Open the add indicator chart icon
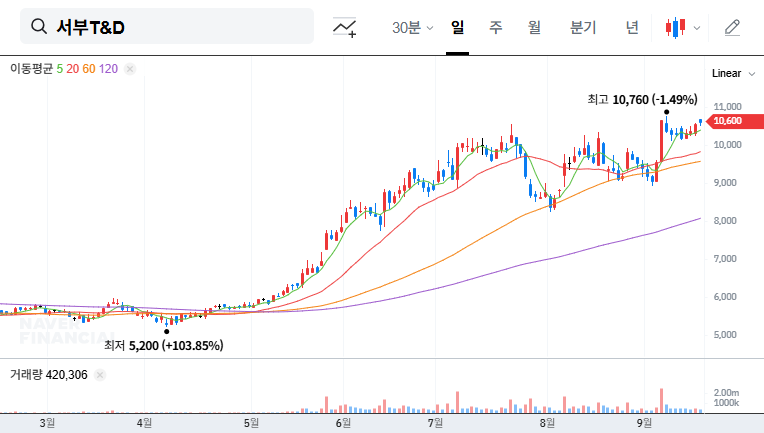The height and width of the screenshot is (433, 764). point(344,27)
